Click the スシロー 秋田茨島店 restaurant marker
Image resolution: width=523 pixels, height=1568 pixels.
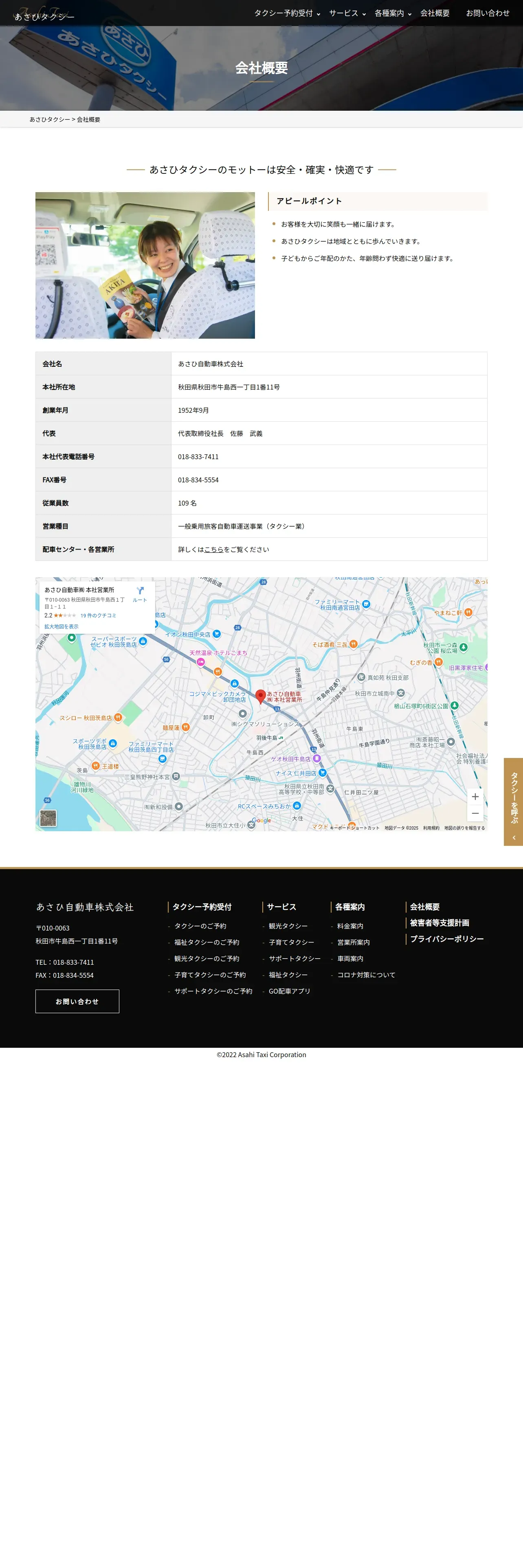tap(118, 718)
